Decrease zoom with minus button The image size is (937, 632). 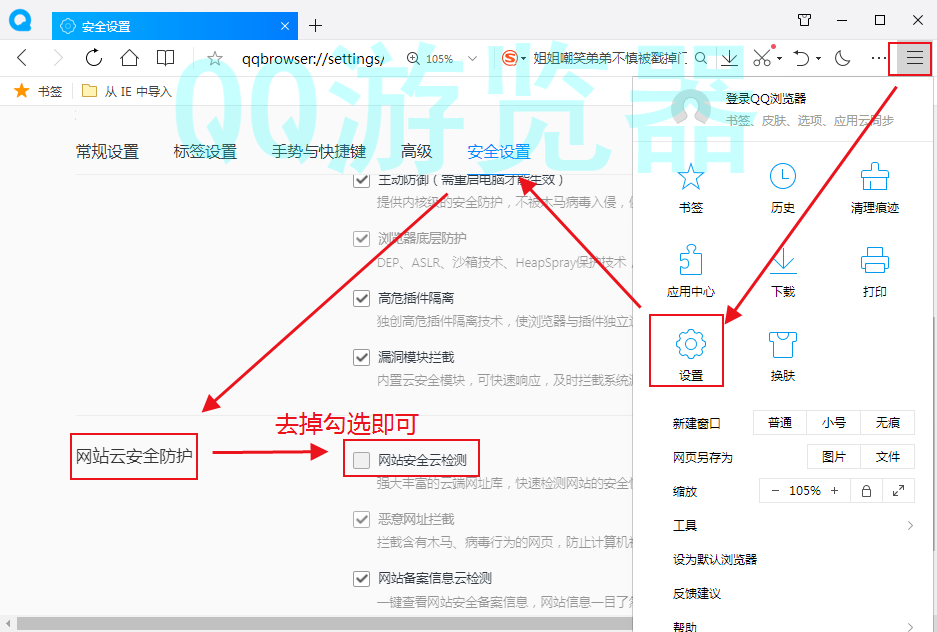click(775, 491)
